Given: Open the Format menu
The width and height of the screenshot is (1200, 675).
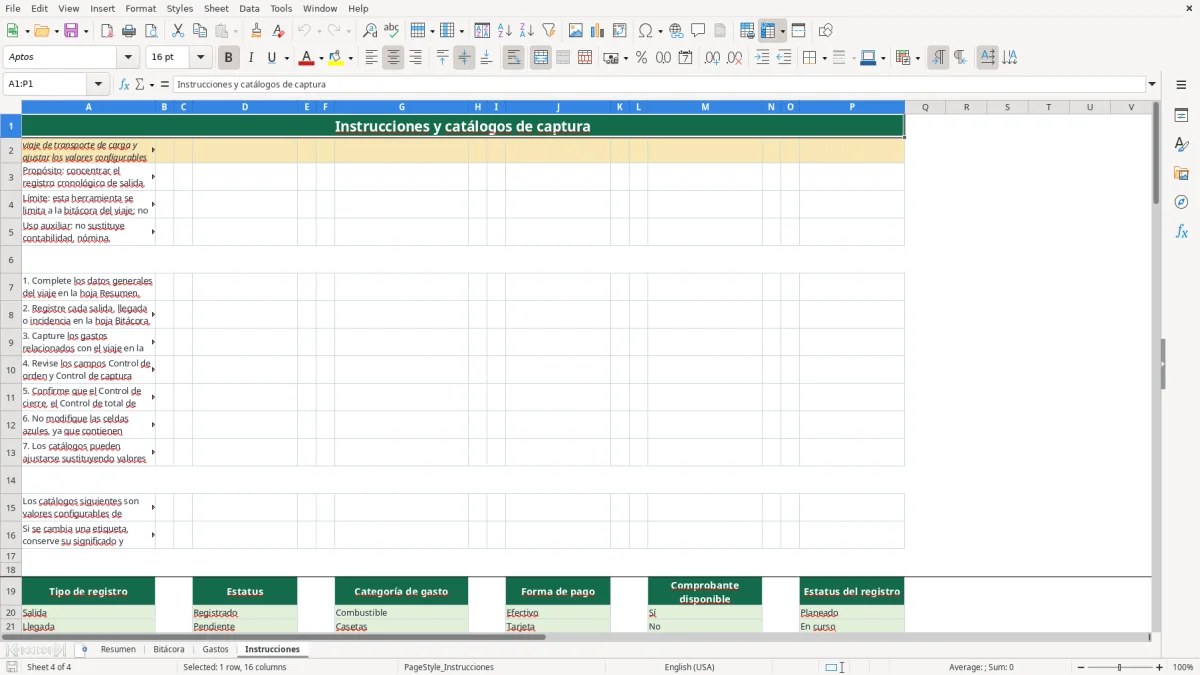Looking at the screenshot, I should click(140, 8).
